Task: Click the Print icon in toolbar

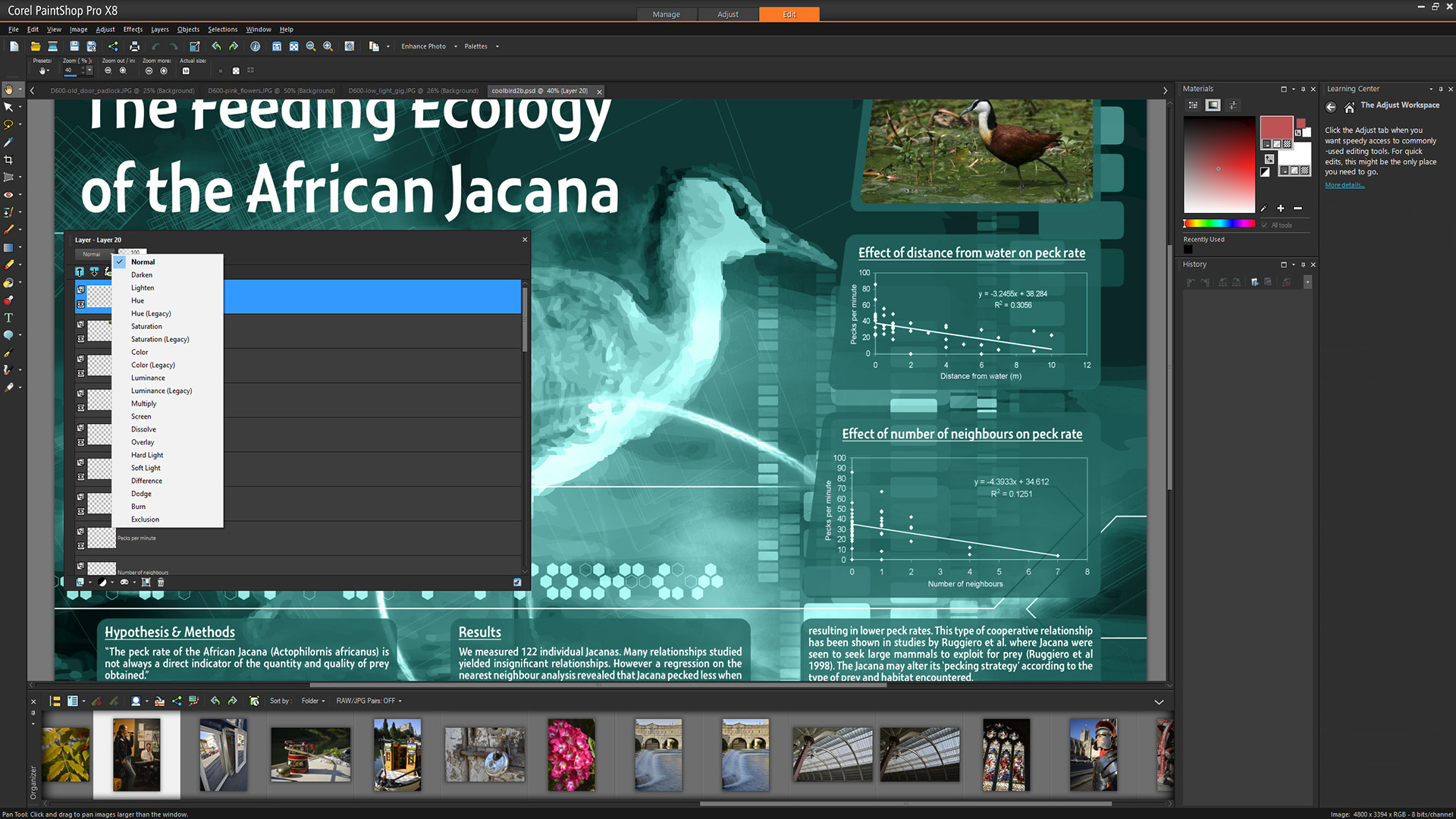Action: click(x=134, y=46)
